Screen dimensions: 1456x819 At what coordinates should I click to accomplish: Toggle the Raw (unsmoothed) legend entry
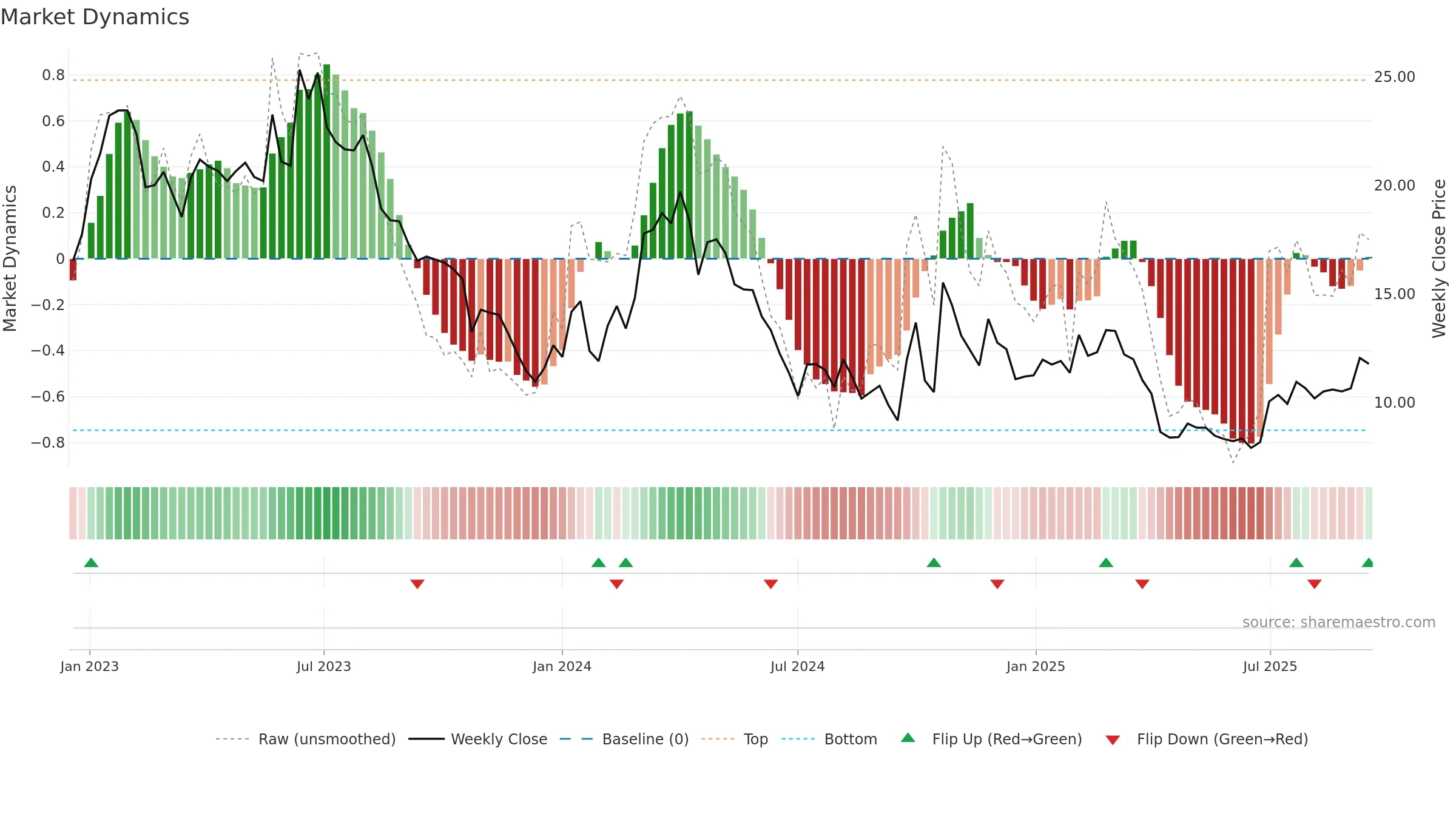[x=306, y=739]
